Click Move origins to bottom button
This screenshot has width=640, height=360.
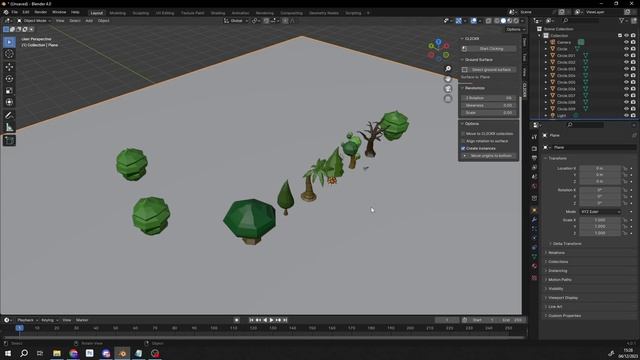489,156
